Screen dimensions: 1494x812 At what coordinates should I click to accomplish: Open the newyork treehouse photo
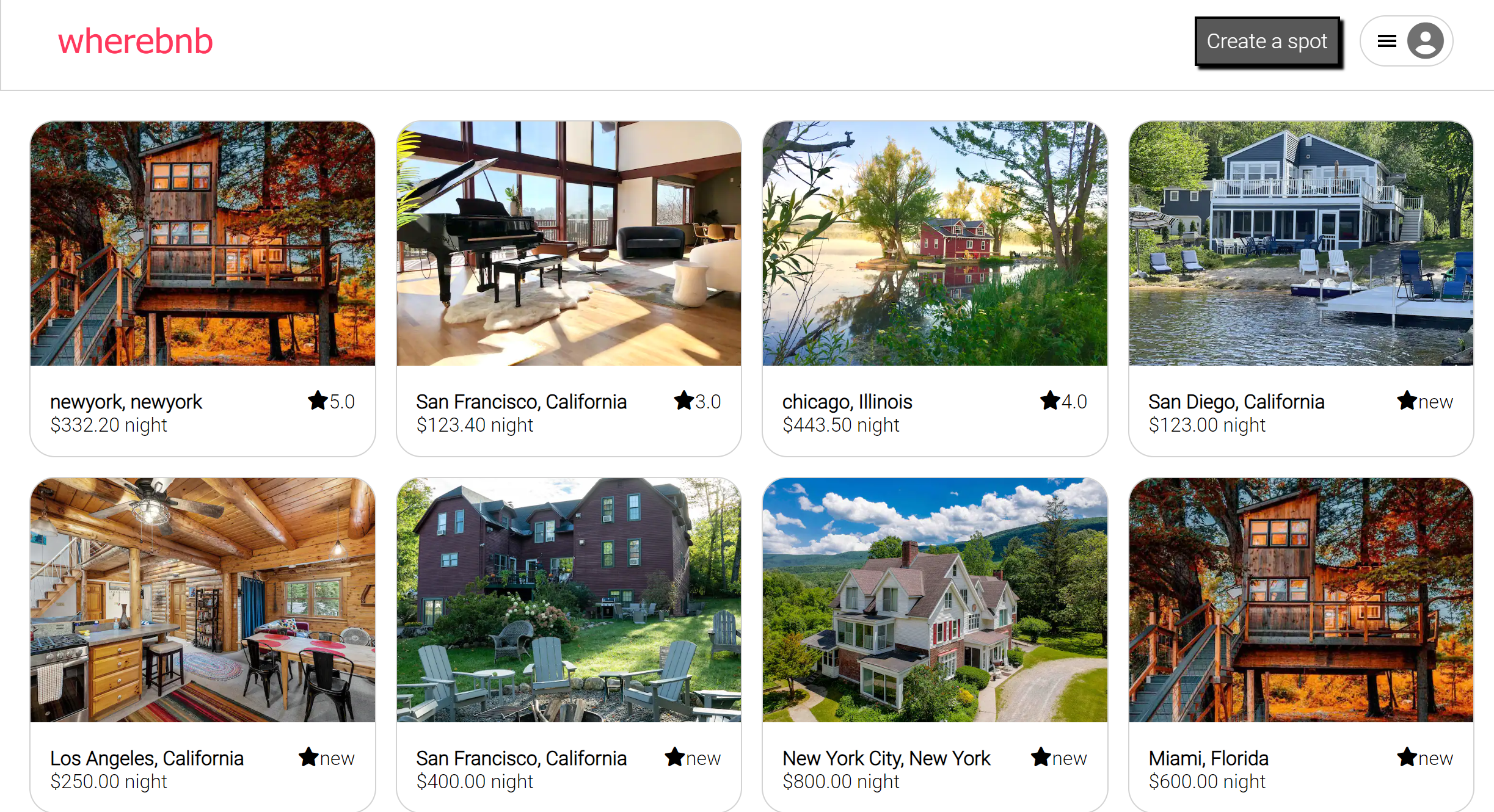click(x=203, y=243)
